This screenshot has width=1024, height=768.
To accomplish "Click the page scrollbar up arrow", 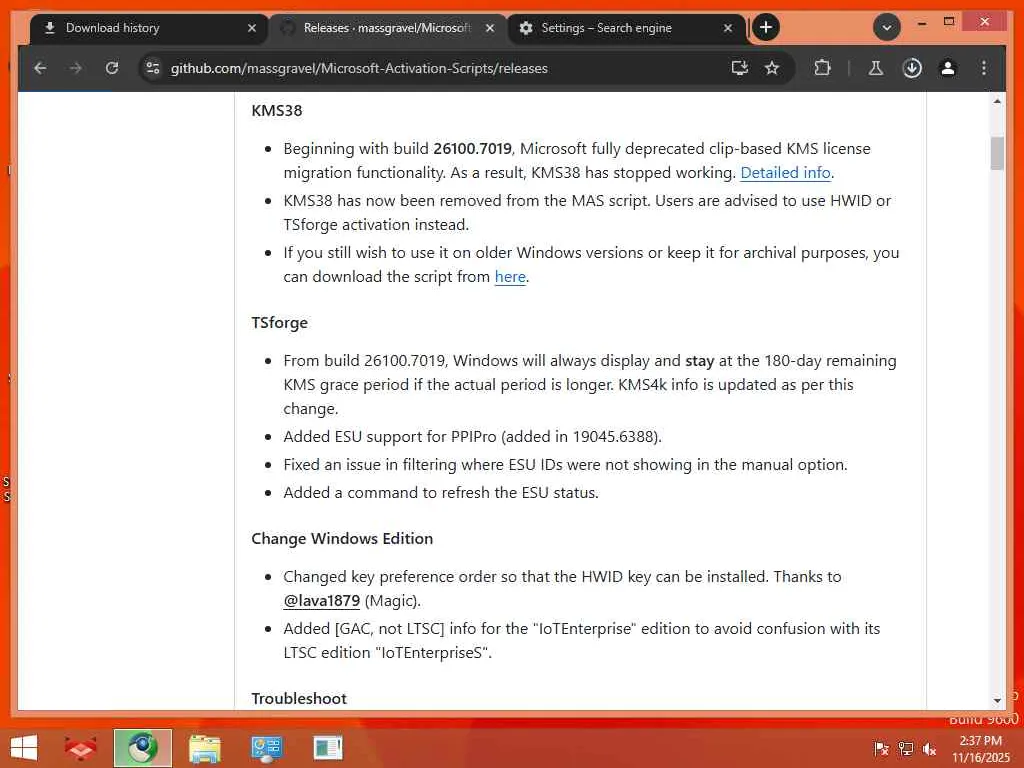I will tap(997, 101).
